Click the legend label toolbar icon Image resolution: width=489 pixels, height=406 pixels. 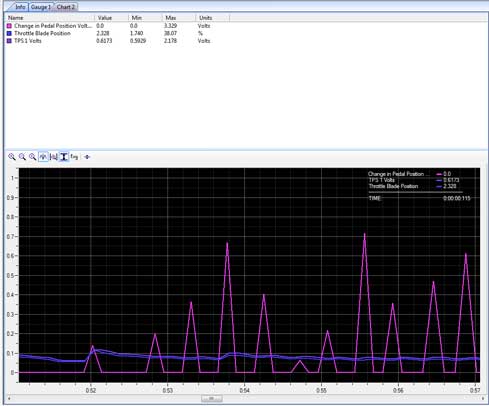(x=74, y=157)
